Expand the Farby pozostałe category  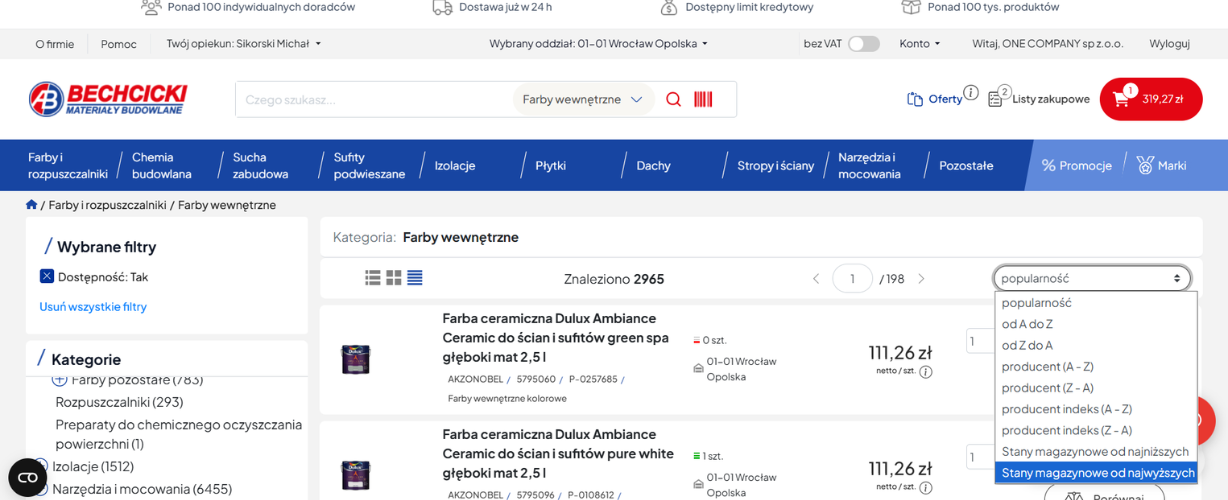pyautogui.click(x=59, y=379)
